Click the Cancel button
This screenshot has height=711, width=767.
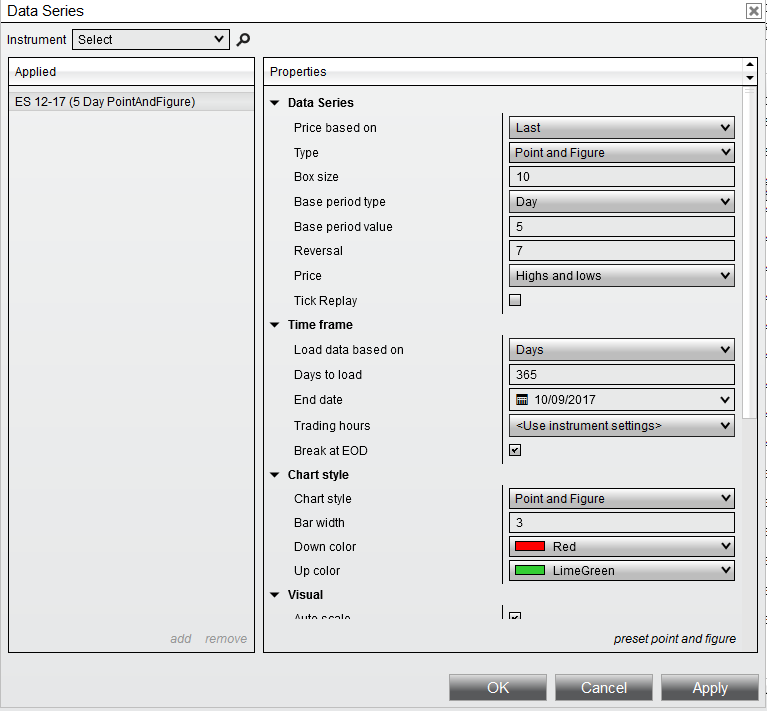604,688
